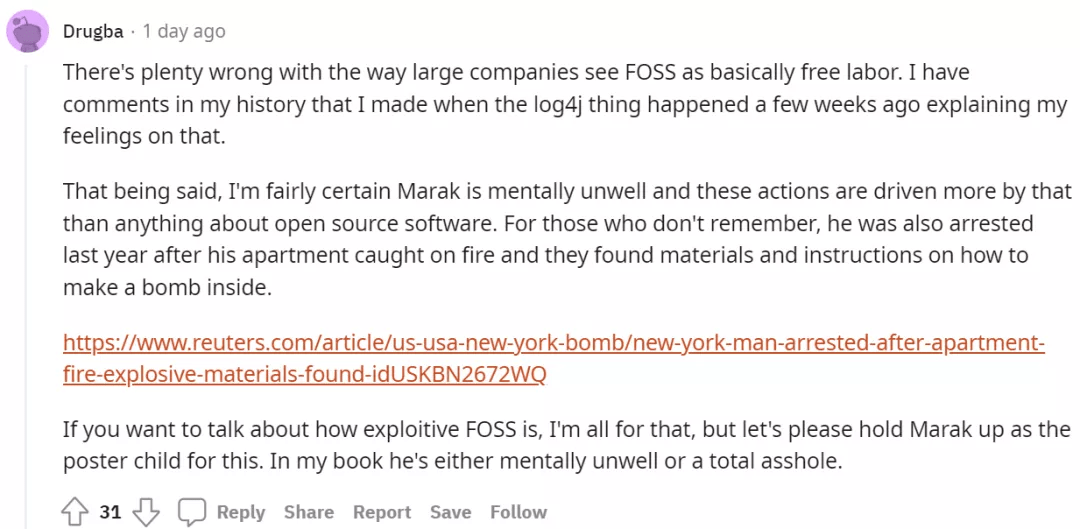
Task: Follow this comment thread
Action: coord(518,512)
